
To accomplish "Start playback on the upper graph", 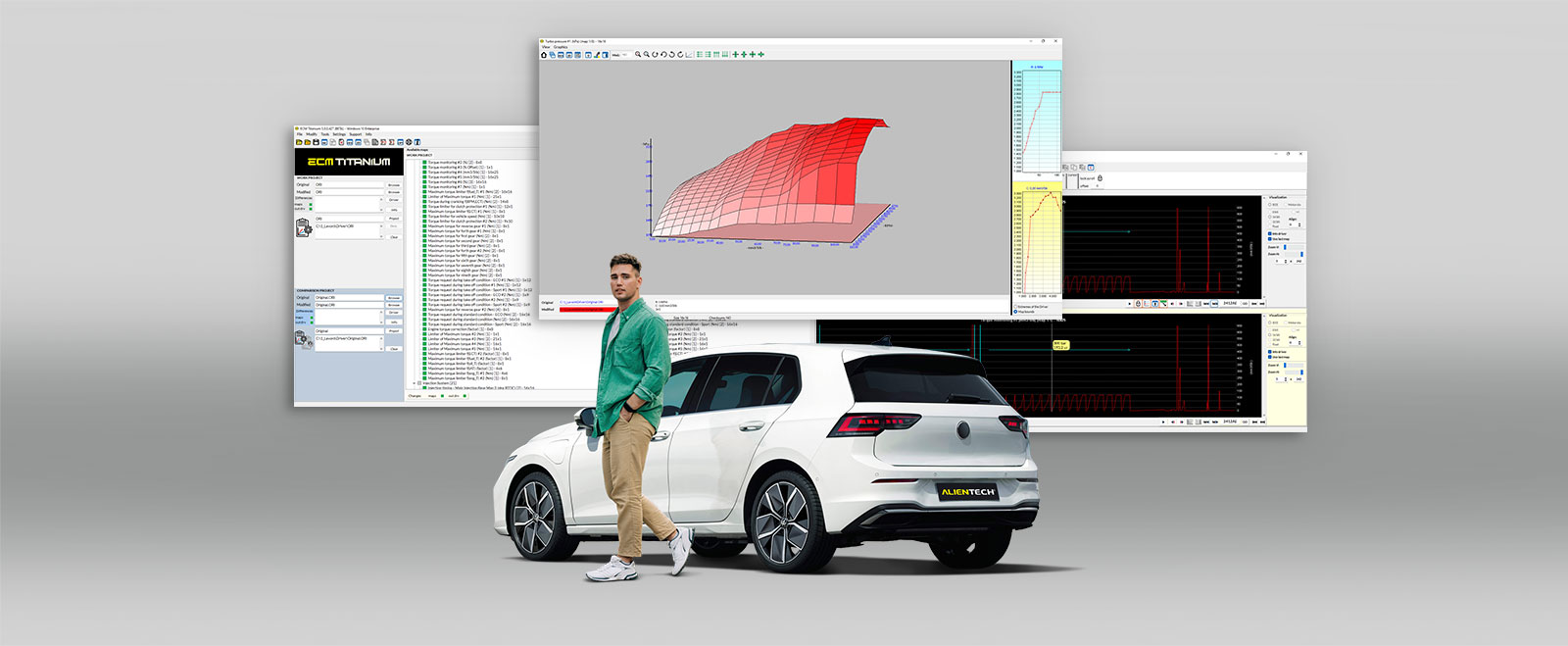I will [x=1130, y=304].
